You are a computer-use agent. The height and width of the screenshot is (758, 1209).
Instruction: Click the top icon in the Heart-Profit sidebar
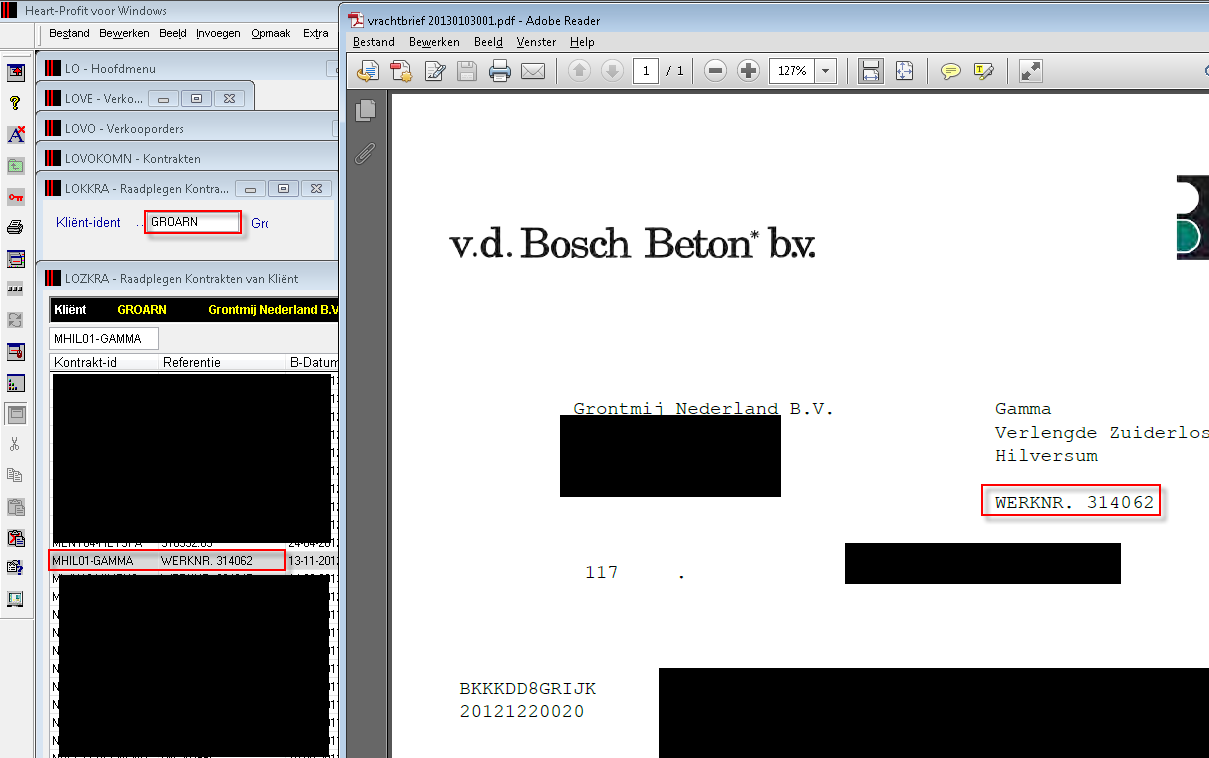click(x=16, y=72)
